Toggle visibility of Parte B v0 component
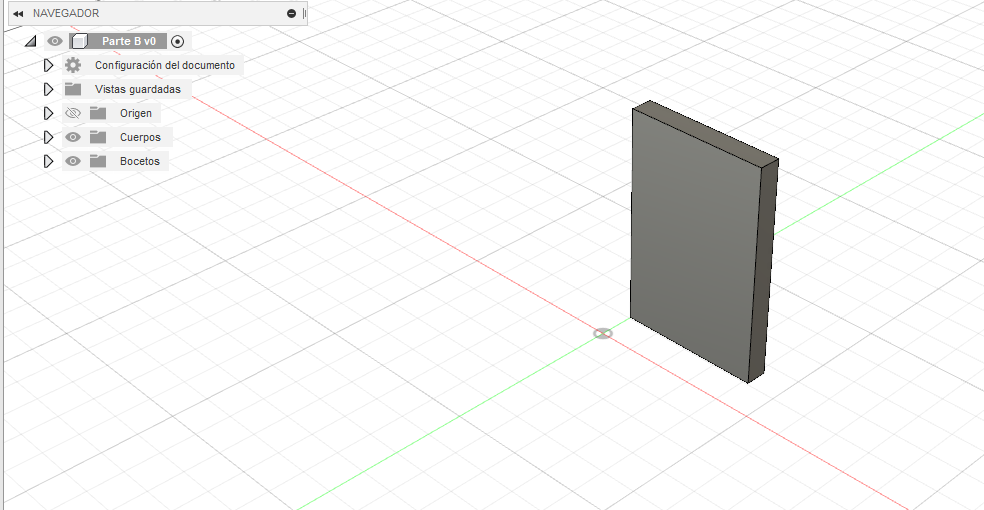984x510 pixels. tap(55, 41)
